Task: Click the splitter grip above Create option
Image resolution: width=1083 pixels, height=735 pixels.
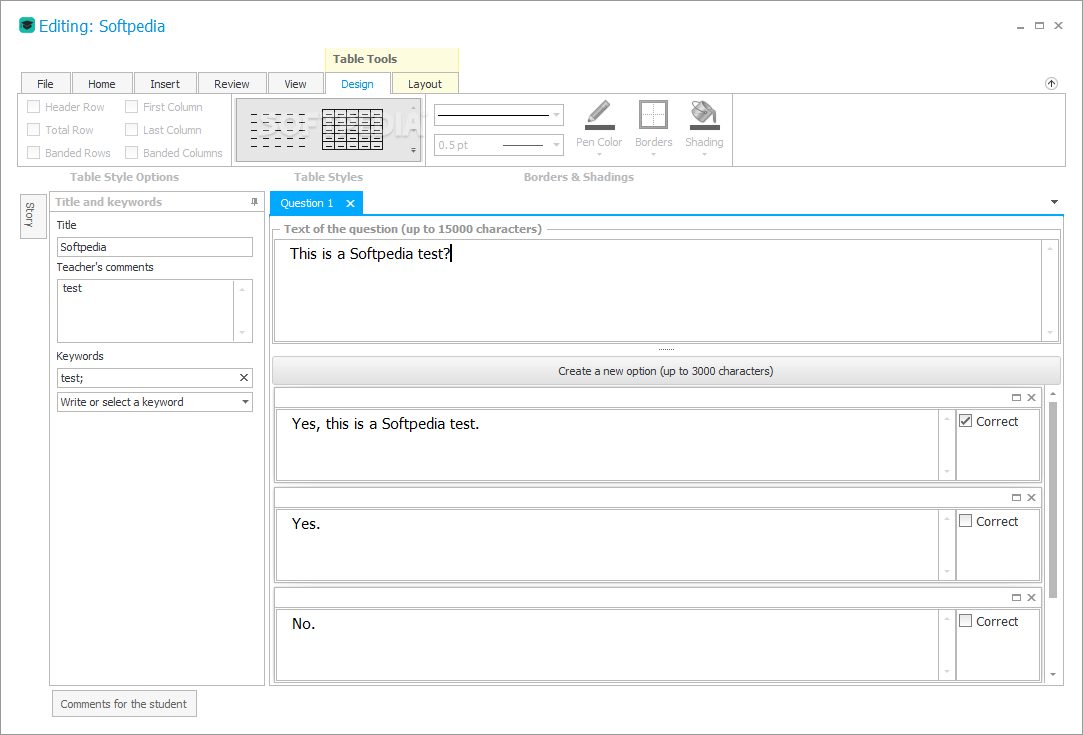Action: point(667,350)
